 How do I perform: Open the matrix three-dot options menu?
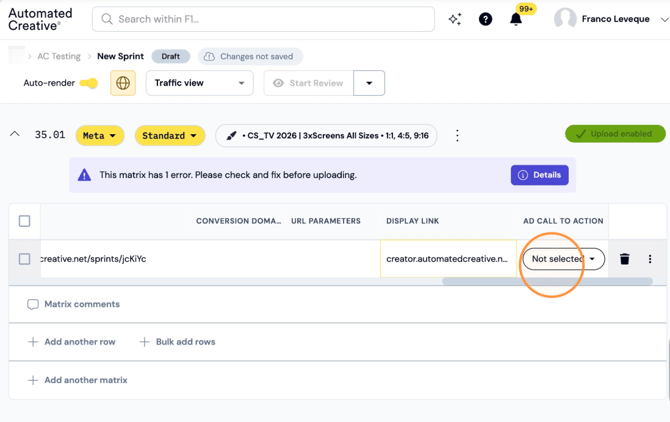point(457,135)
